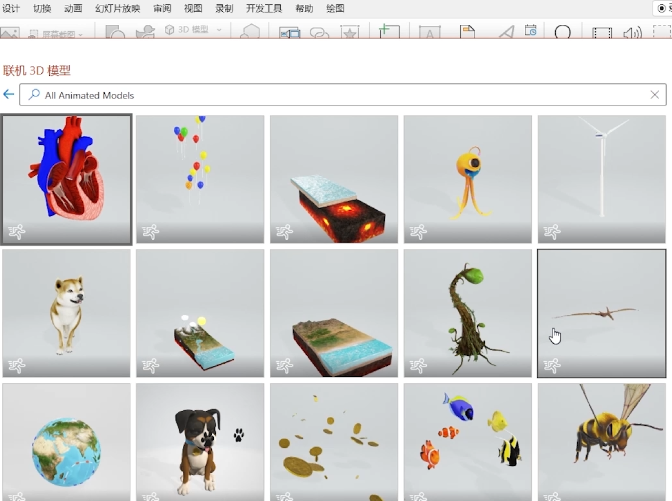Click the 联机 3D 模型 heading
The width and height of the screenshot is (672, 501).
37,70
